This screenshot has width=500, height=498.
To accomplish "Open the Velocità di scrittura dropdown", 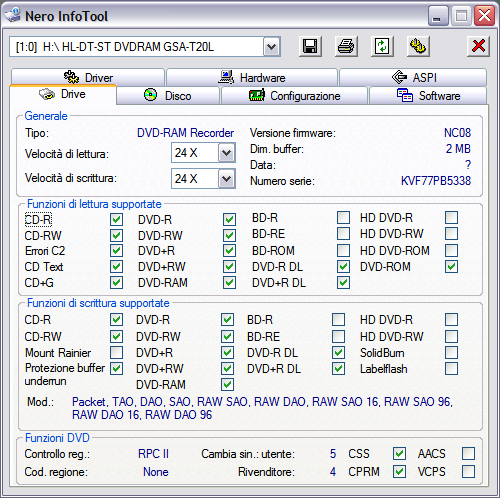I will coord(227,178).
